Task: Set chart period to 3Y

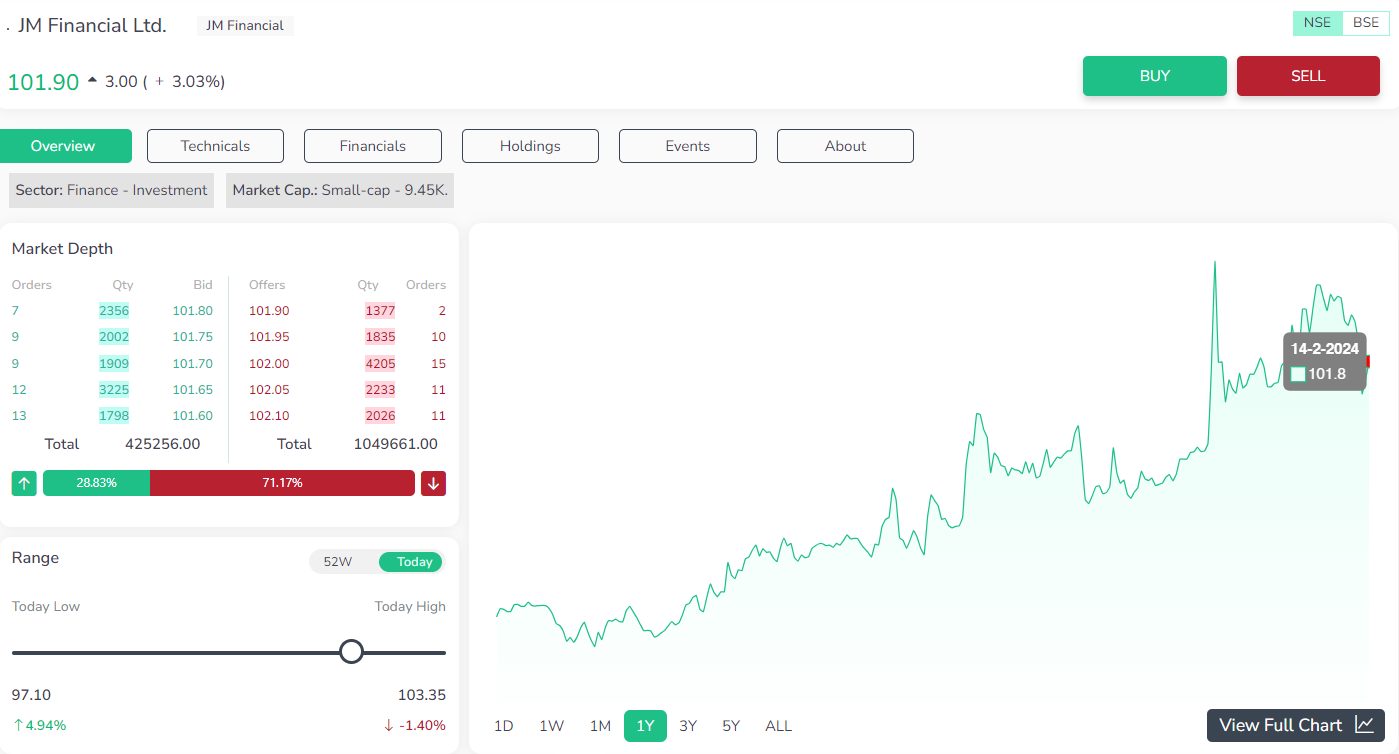Action: 688,726
